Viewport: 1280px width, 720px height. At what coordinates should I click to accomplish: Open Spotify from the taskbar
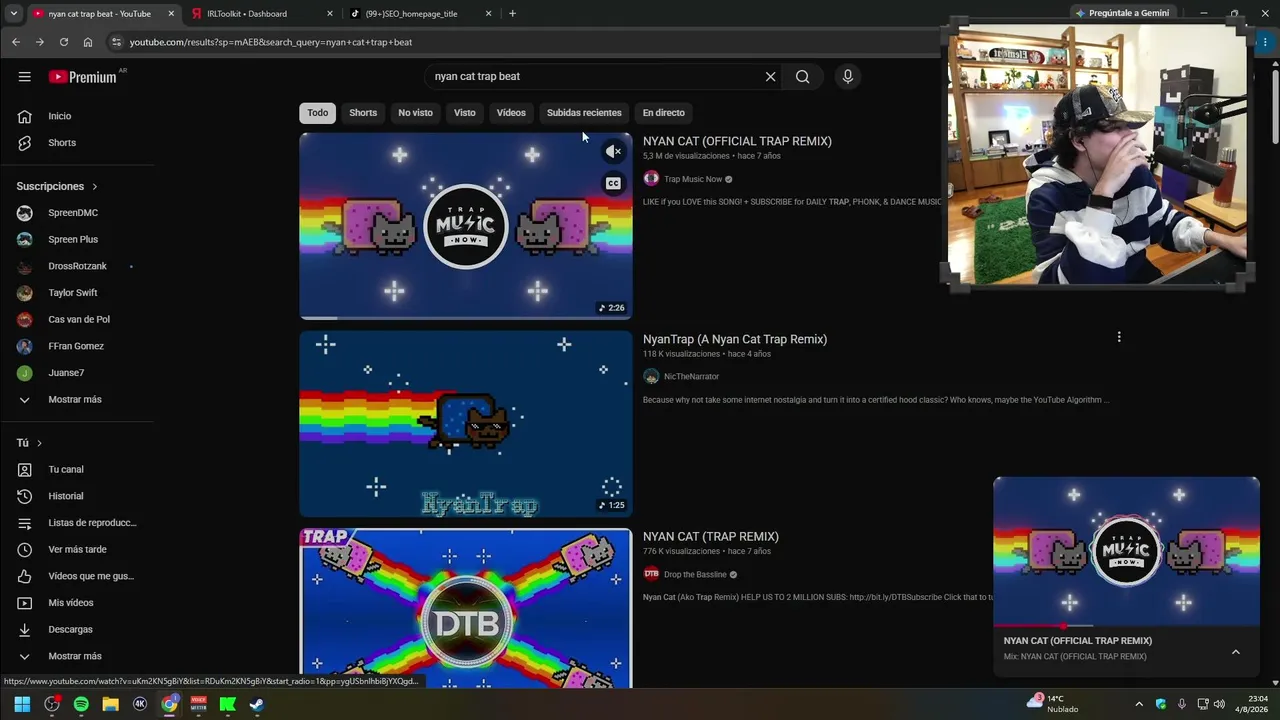click(81, 704)
